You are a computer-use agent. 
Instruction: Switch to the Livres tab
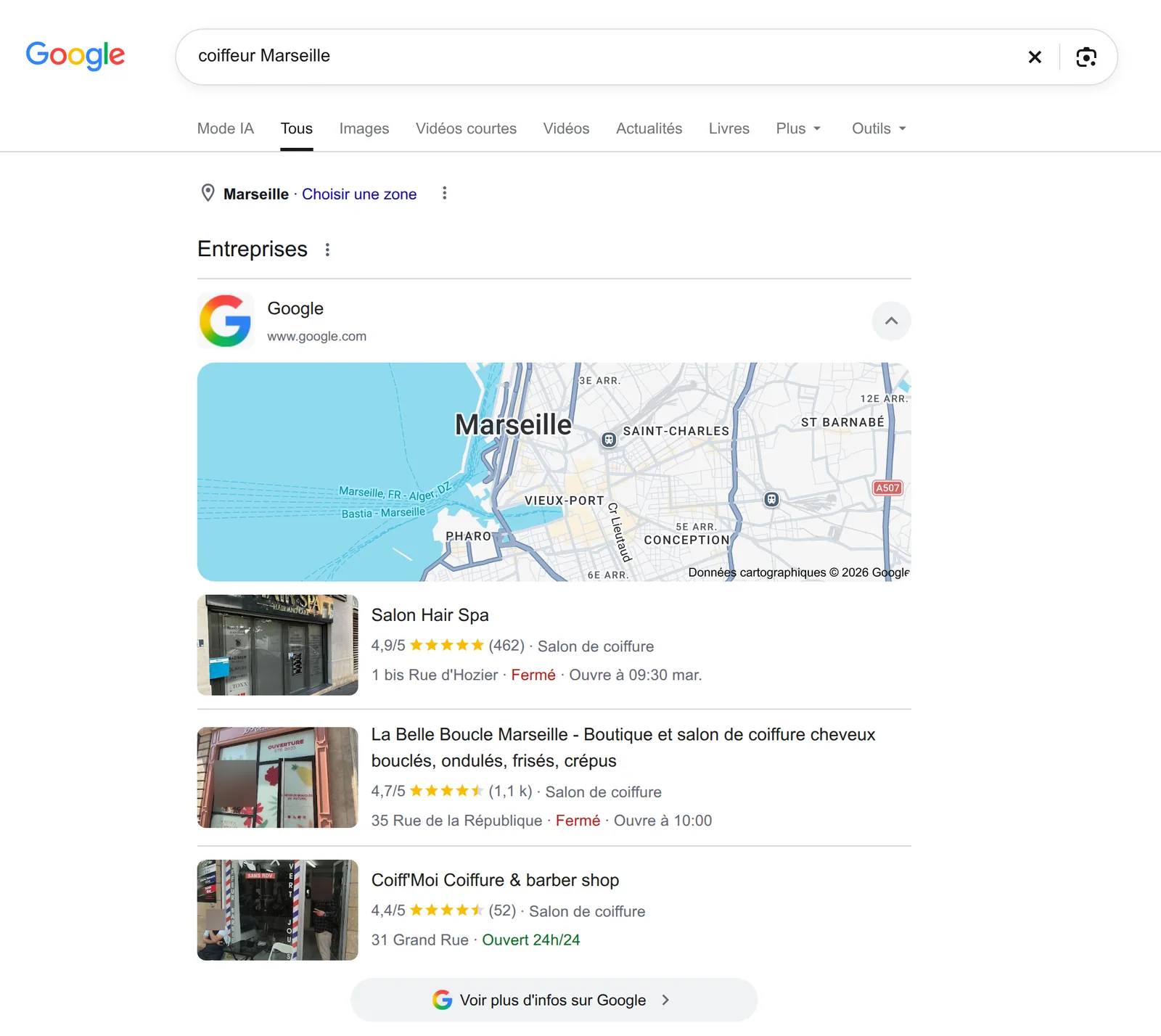729,128
